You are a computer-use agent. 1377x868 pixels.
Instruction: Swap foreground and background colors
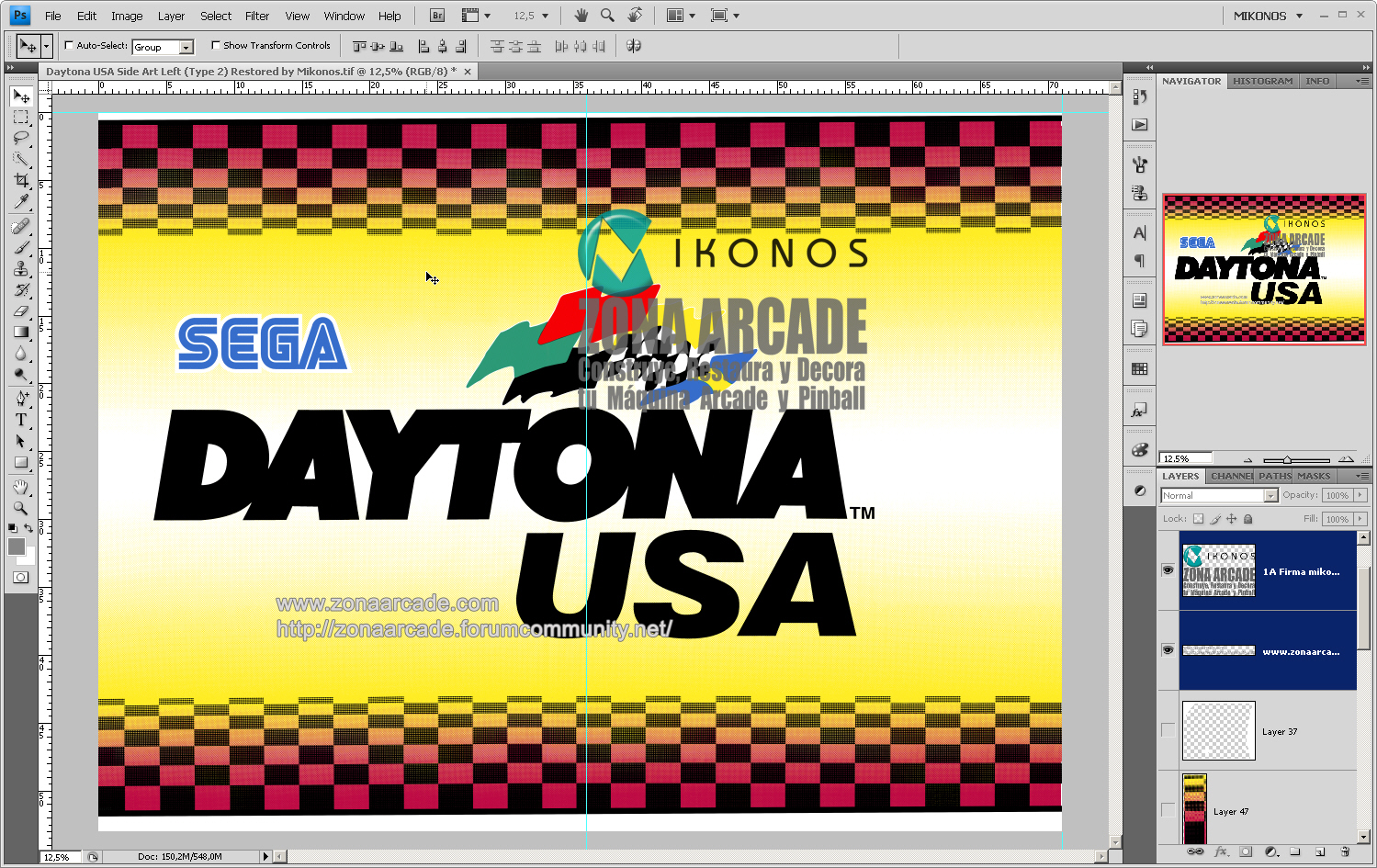(29, 528)
